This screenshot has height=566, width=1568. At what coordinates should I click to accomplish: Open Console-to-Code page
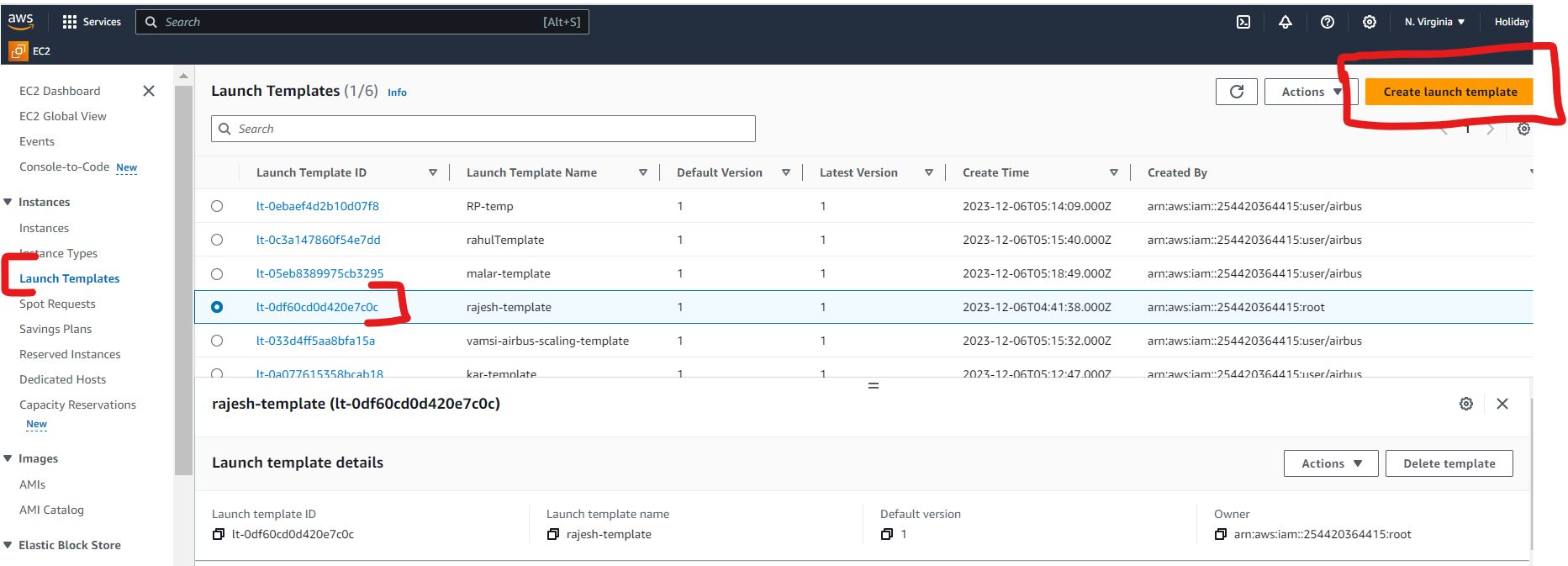(65, 167)
